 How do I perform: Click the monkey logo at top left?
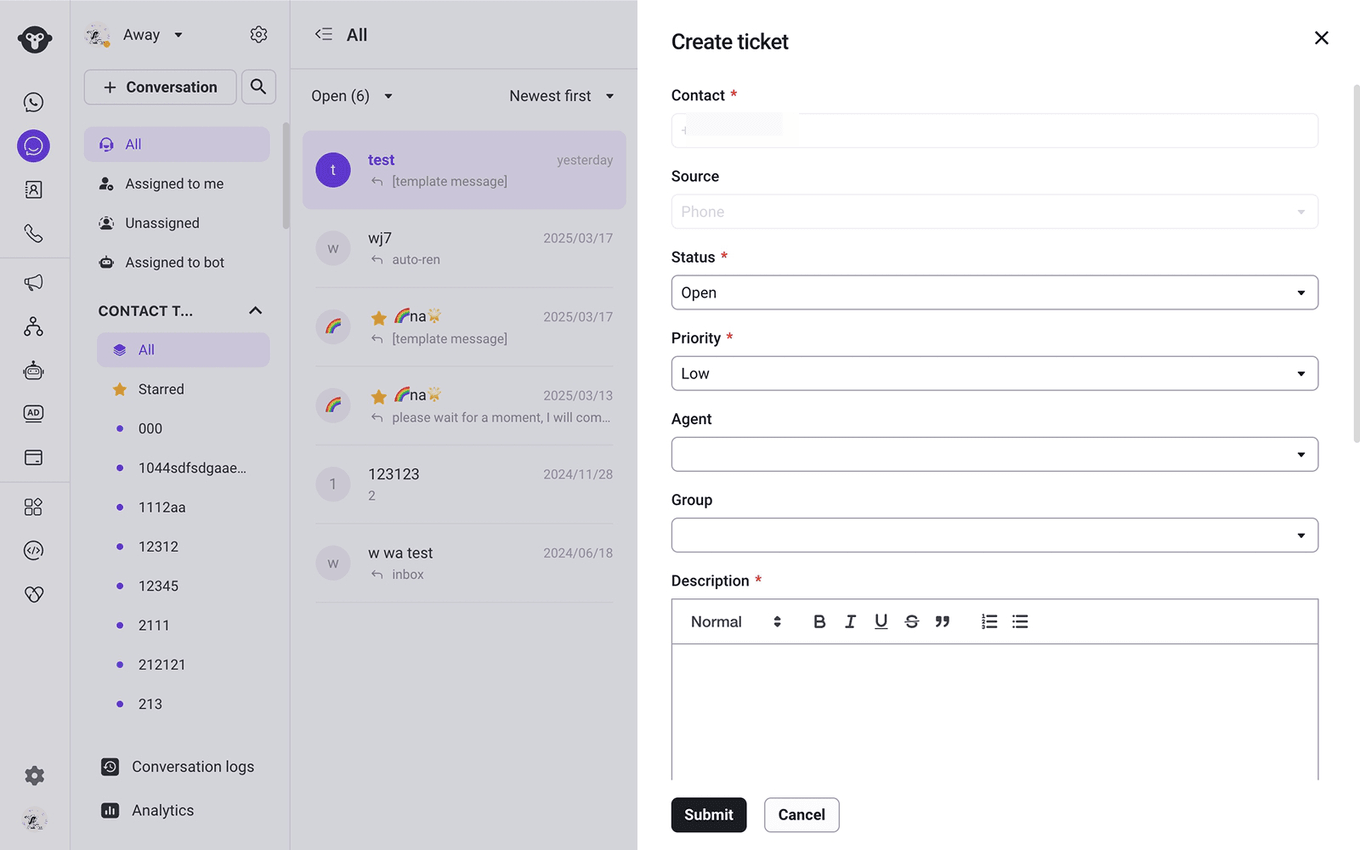point(34,39)
